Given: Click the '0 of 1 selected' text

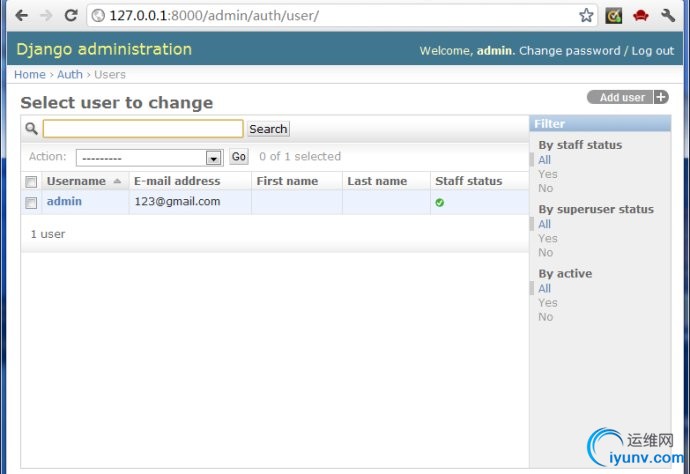Looking at the screenshot, I should point(300,156).
